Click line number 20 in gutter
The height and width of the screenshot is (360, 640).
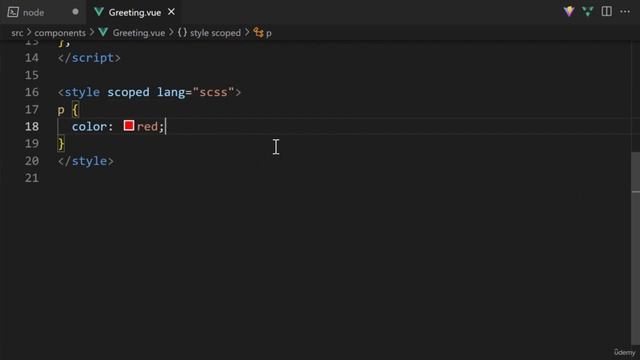pos(32,161)
